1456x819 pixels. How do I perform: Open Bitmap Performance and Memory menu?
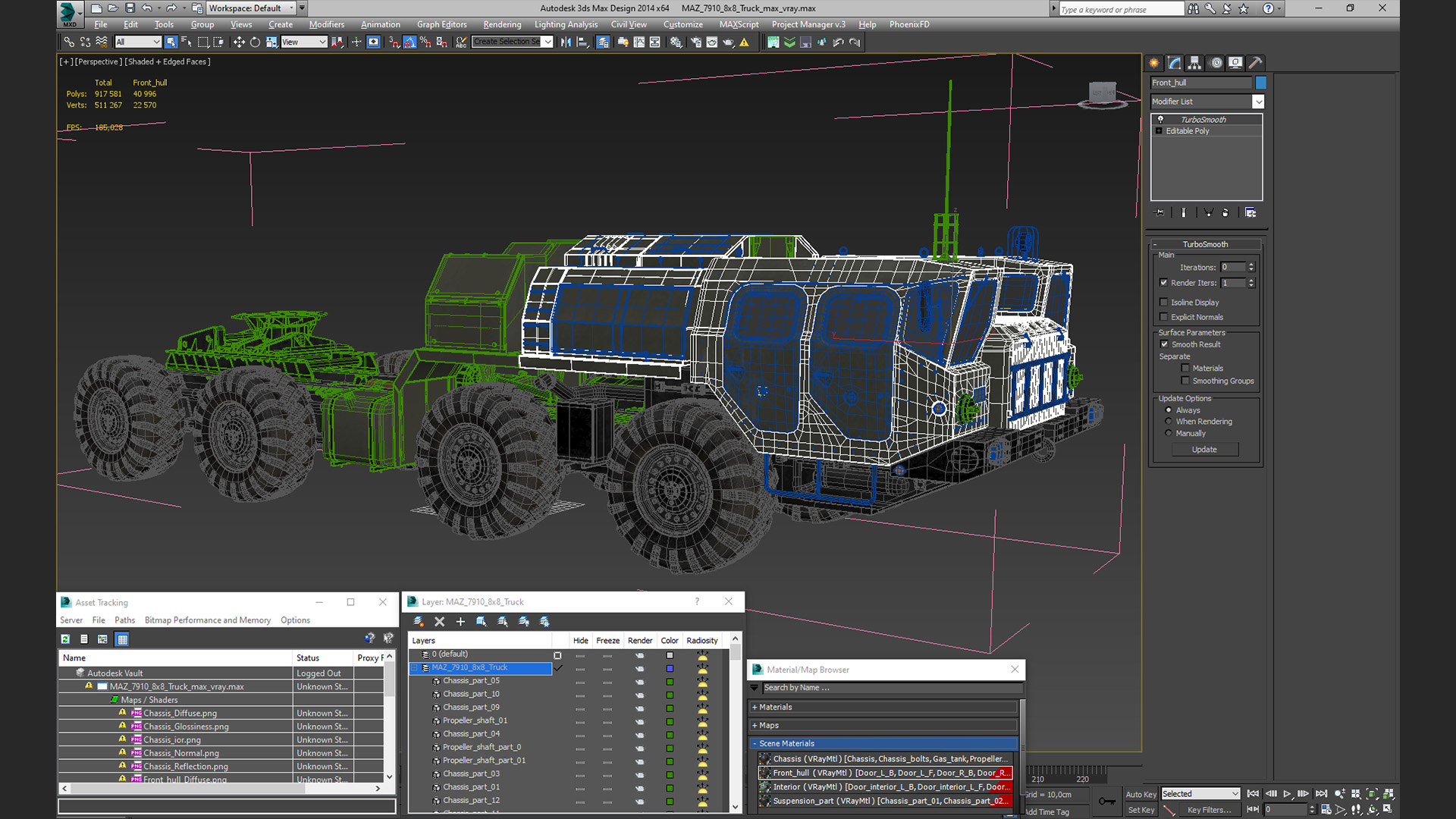coord(208,620)
